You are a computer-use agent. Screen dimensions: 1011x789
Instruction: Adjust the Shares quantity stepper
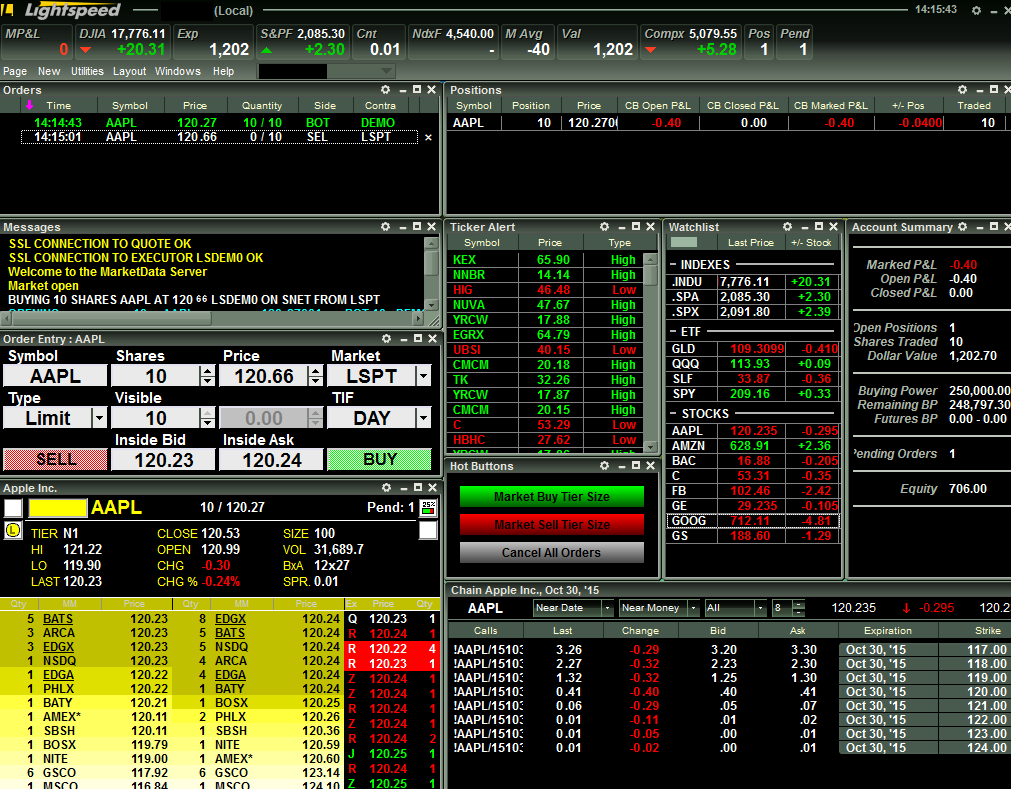tap(207, 376)
